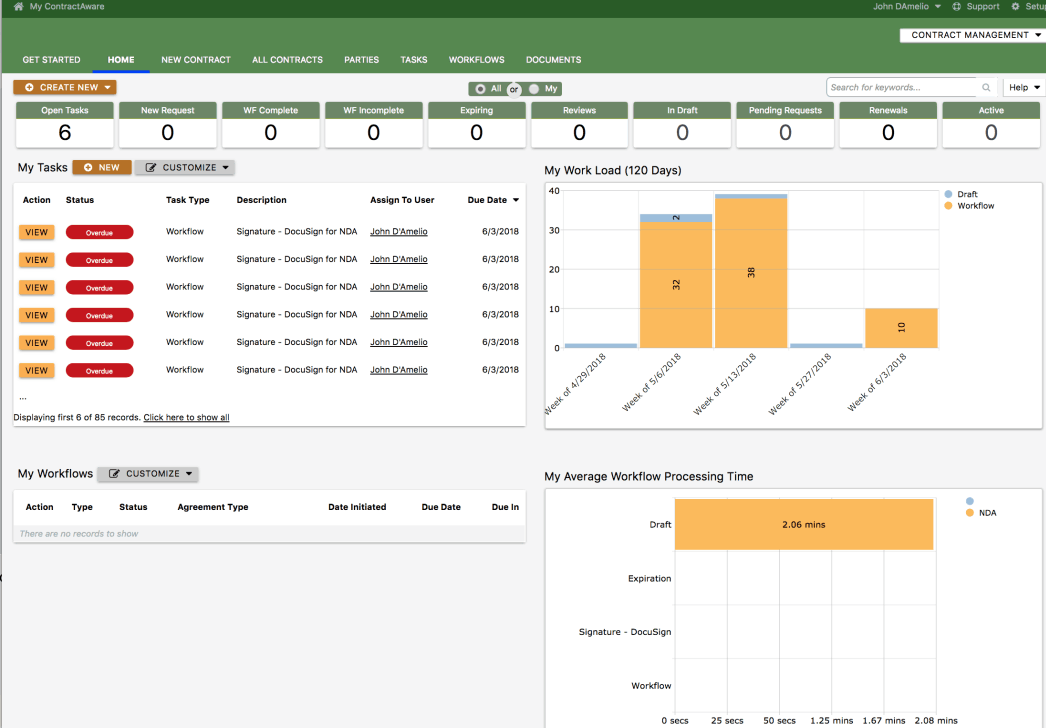Click the edit icon on My Workflows CUSTOMIZE
Viewport: 1046px width, 728px height.
[114, 474]
